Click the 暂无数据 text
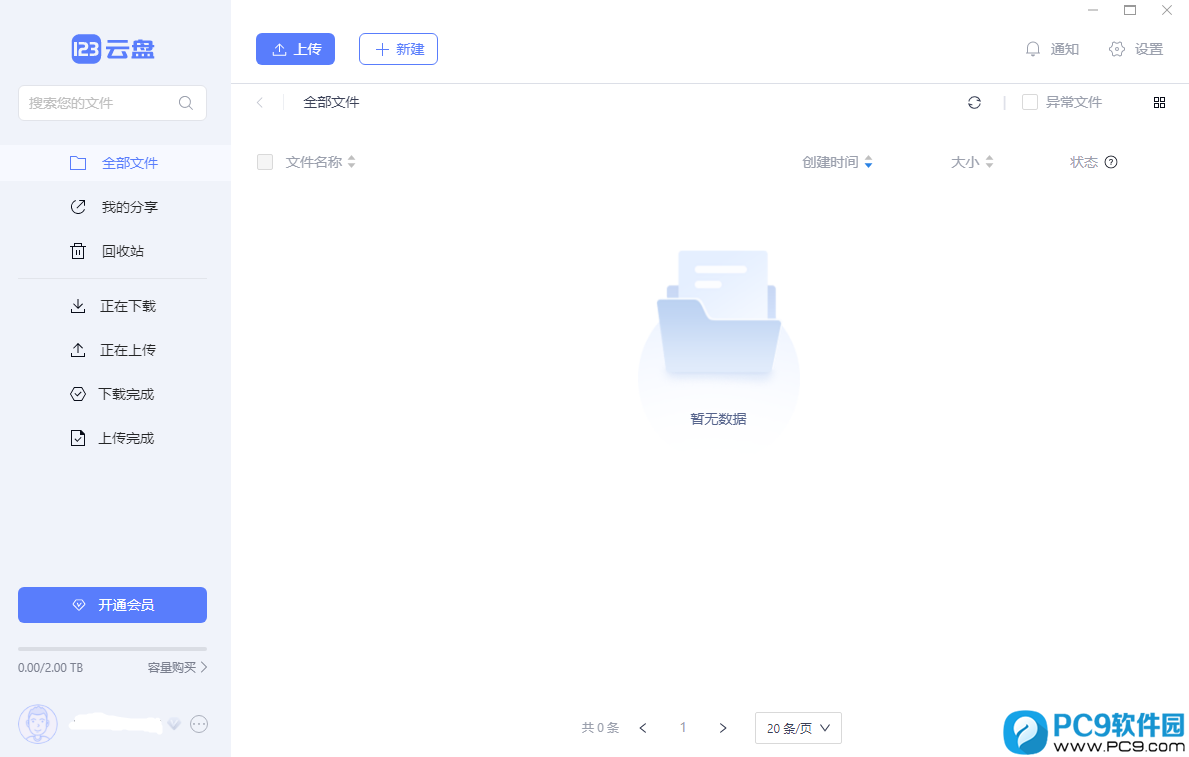Viewport: 1189px width, 757px height. pos(718,419)
